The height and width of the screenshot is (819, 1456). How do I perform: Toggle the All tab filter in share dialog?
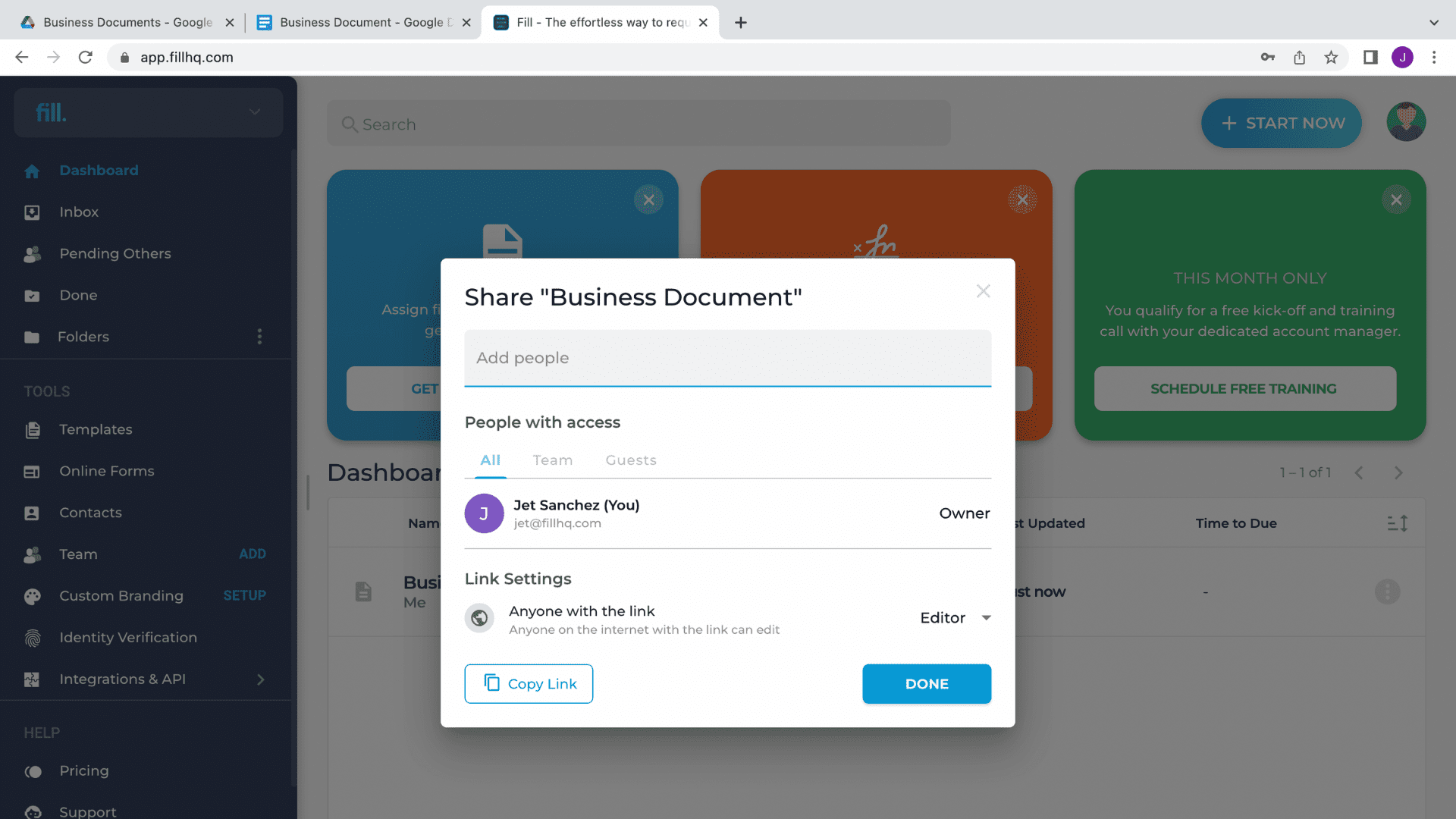tap(490, 460)
